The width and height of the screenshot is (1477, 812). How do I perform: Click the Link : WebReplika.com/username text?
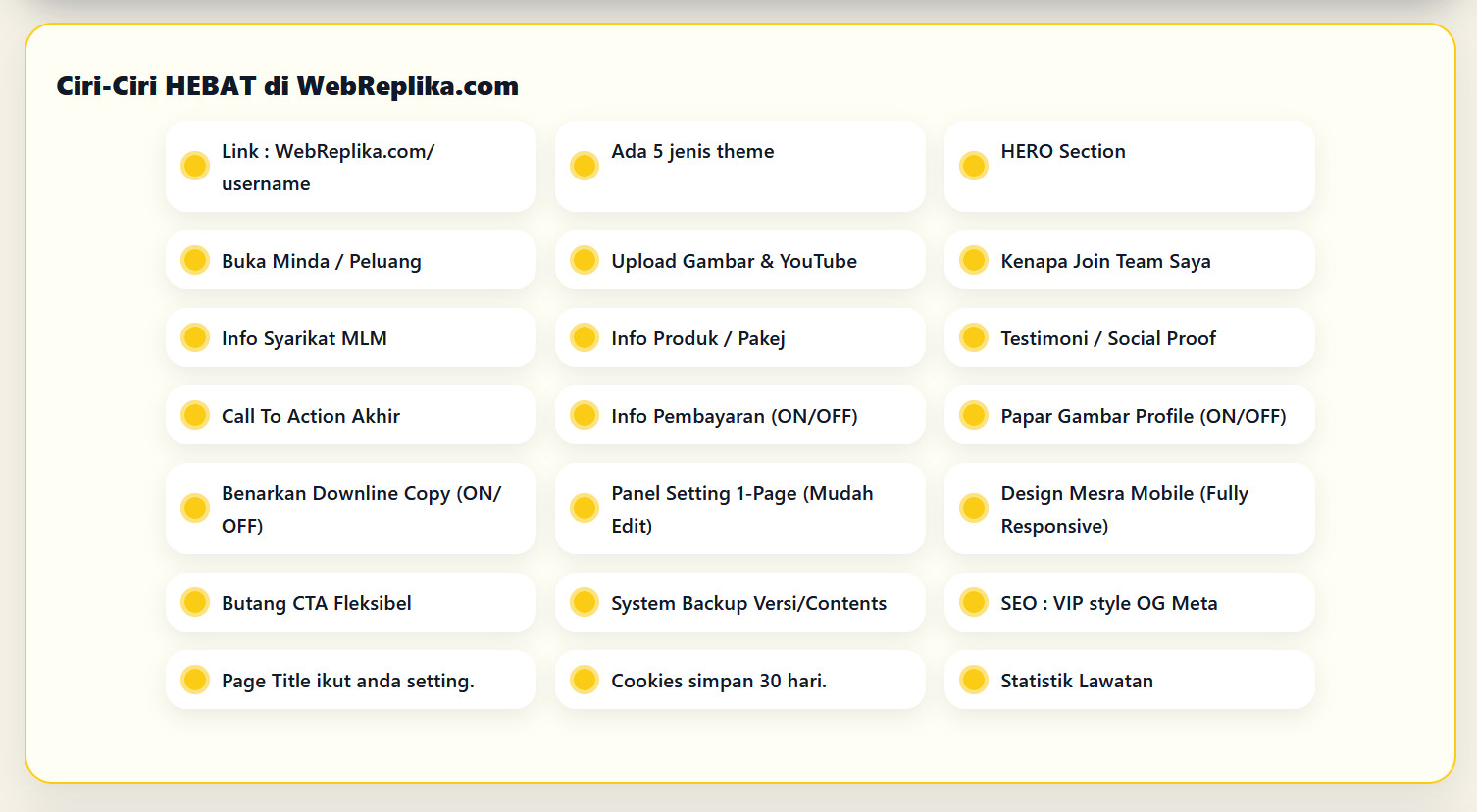[x=328, y=167]
